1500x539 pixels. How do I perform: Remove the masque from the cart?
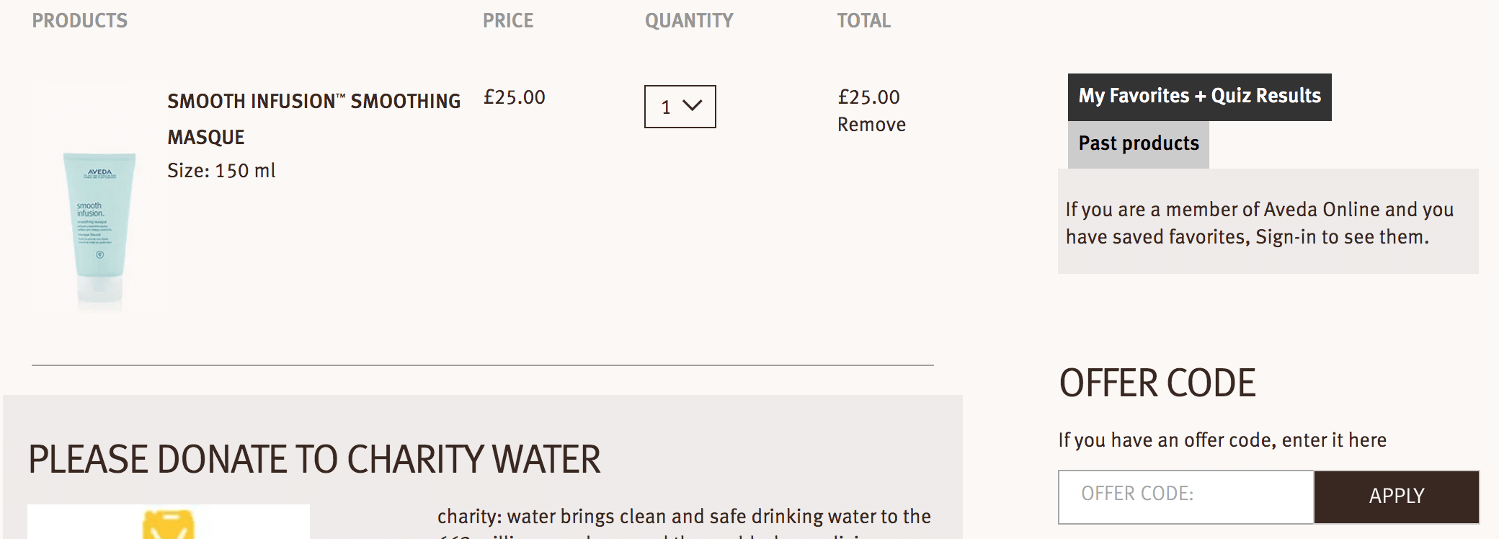[872, 125]
